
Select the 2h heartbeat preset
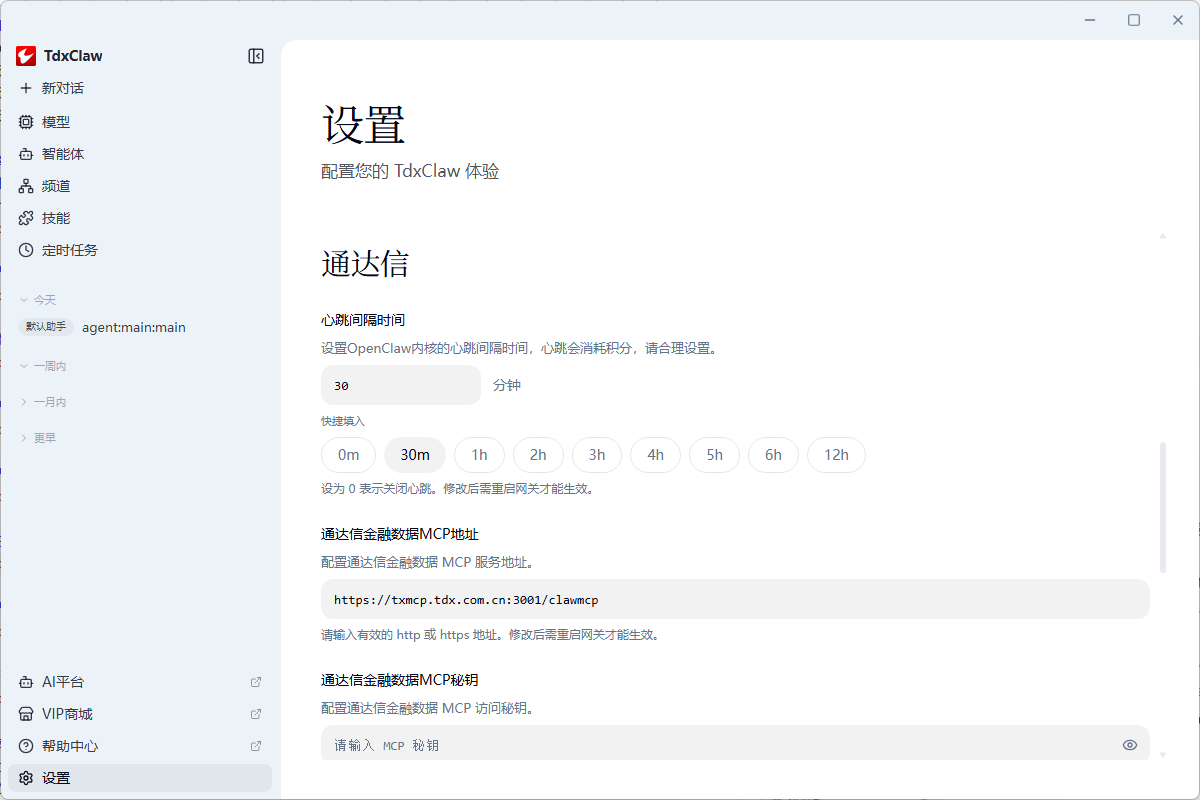click(x=538, y=455)
